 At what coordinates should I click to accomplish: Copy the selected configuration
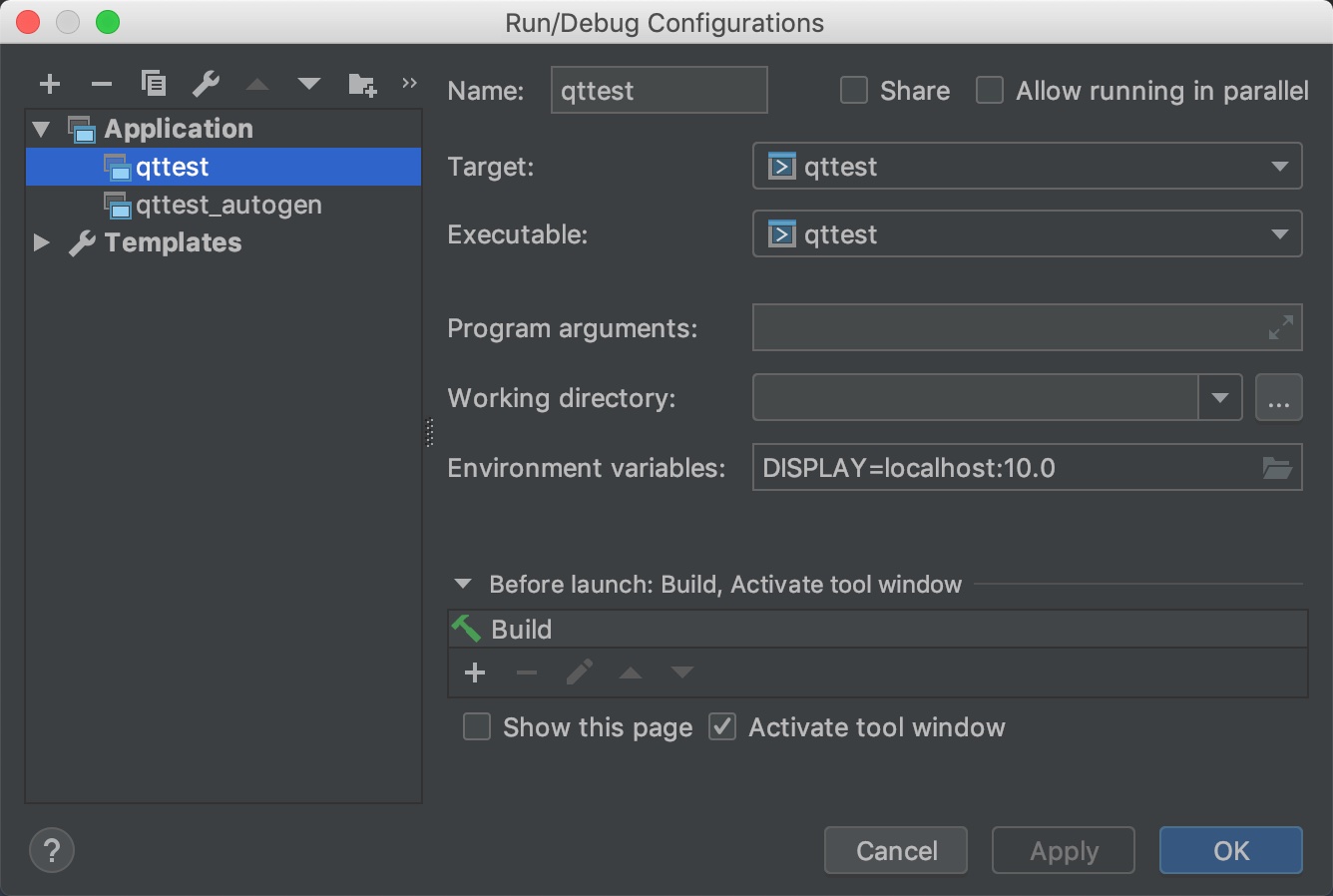click(x=154, y=84)
